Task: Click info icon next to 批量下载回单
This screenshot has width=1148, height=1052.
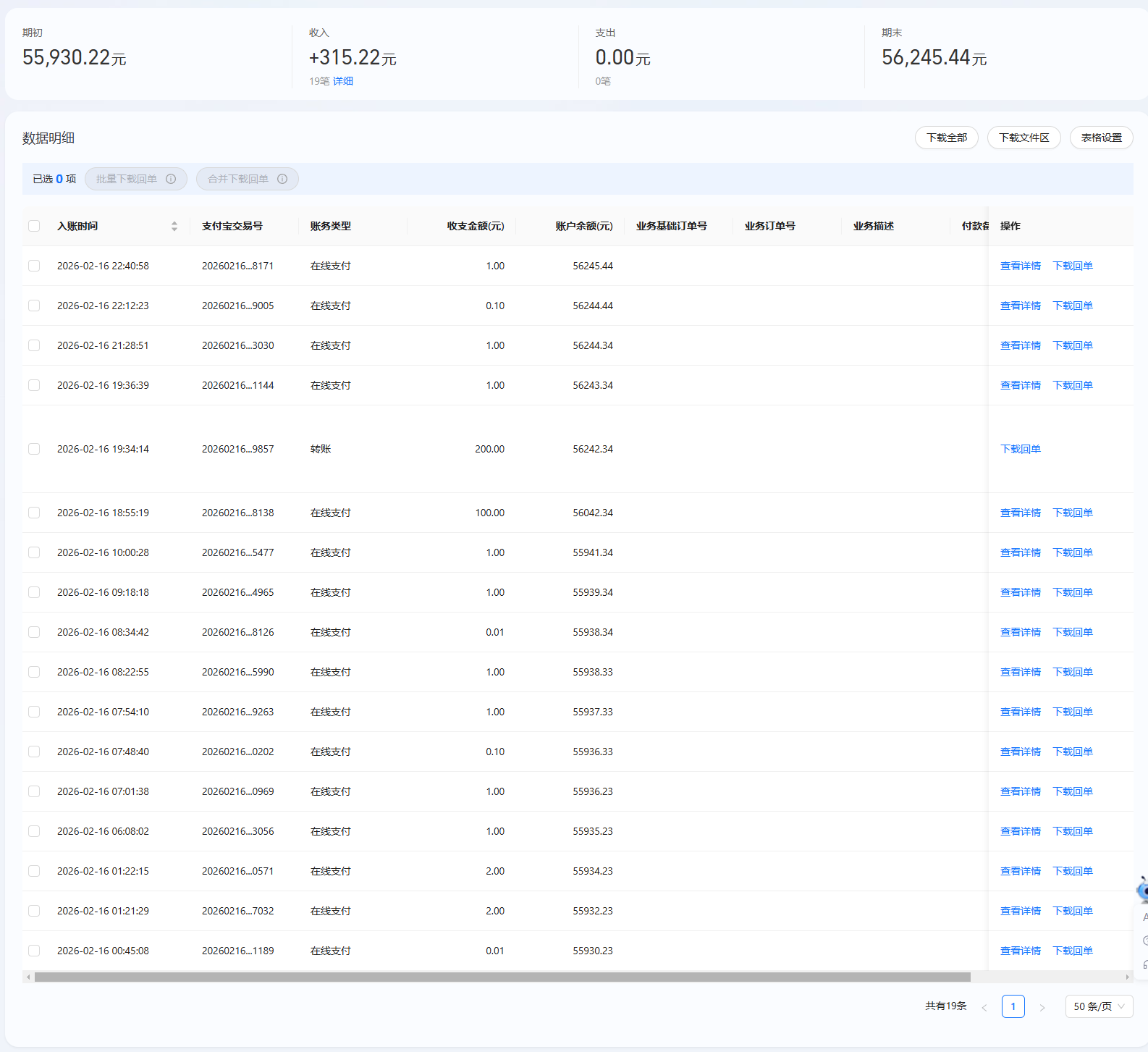Action: click(x=171, y=179)
